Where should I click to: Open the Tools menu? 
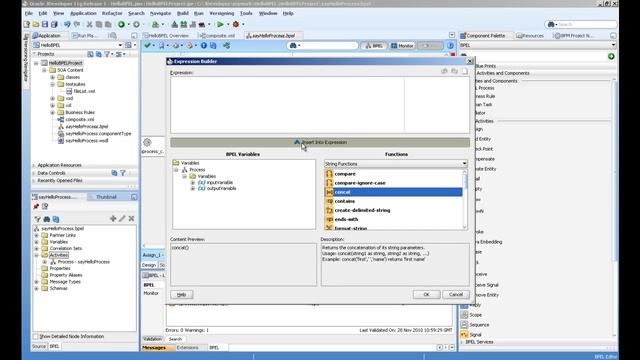point(246,13)
